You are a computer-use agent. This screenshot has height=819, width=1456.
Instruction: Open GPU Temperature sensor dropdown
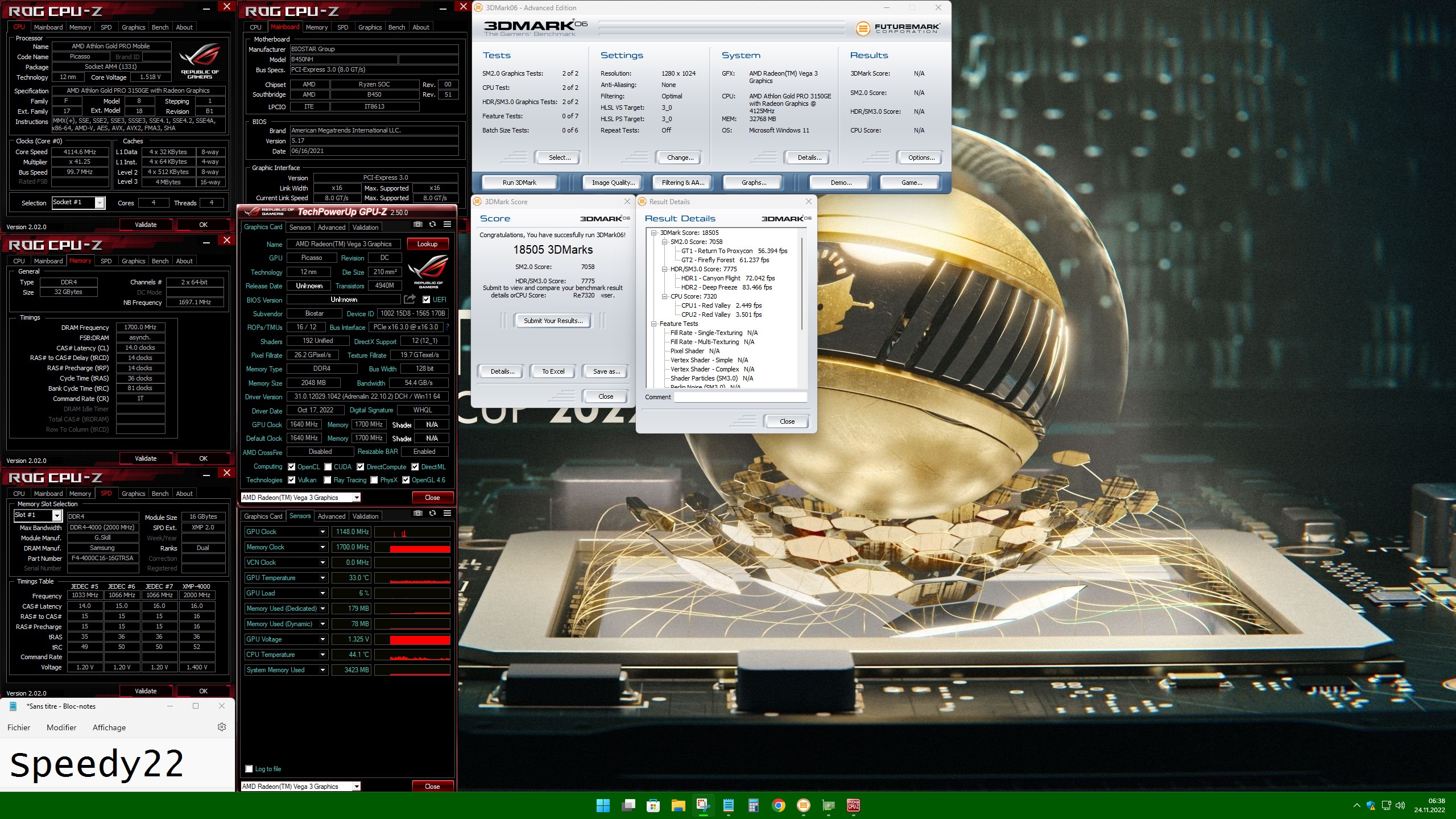tap(322, 578)
